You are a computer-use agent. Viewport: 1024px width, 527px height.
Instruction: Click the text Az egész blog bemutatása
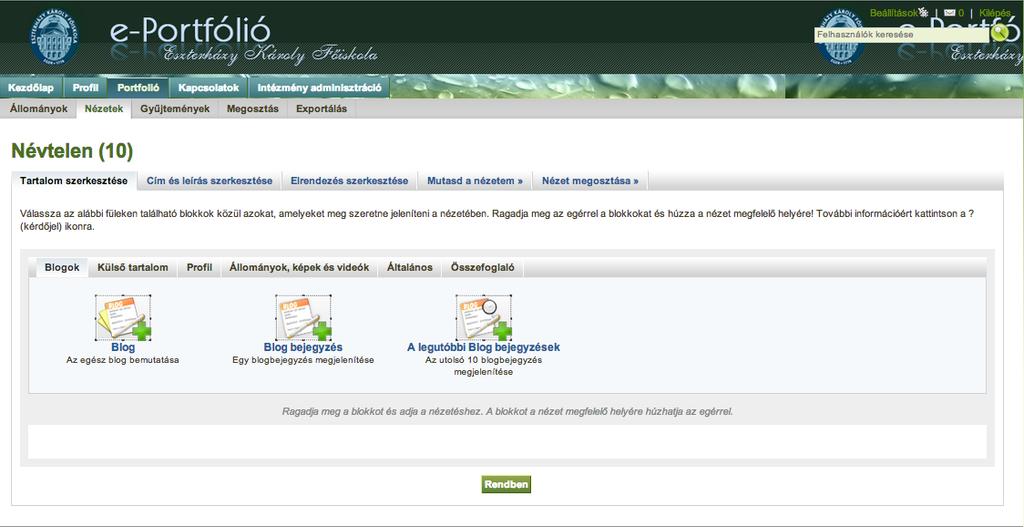123,360
